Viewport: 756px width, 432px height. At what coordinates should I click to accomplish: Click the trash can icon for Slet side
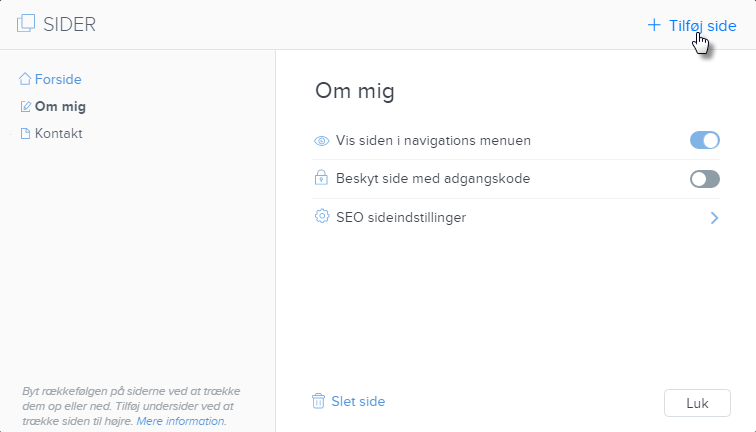(318, 401)
